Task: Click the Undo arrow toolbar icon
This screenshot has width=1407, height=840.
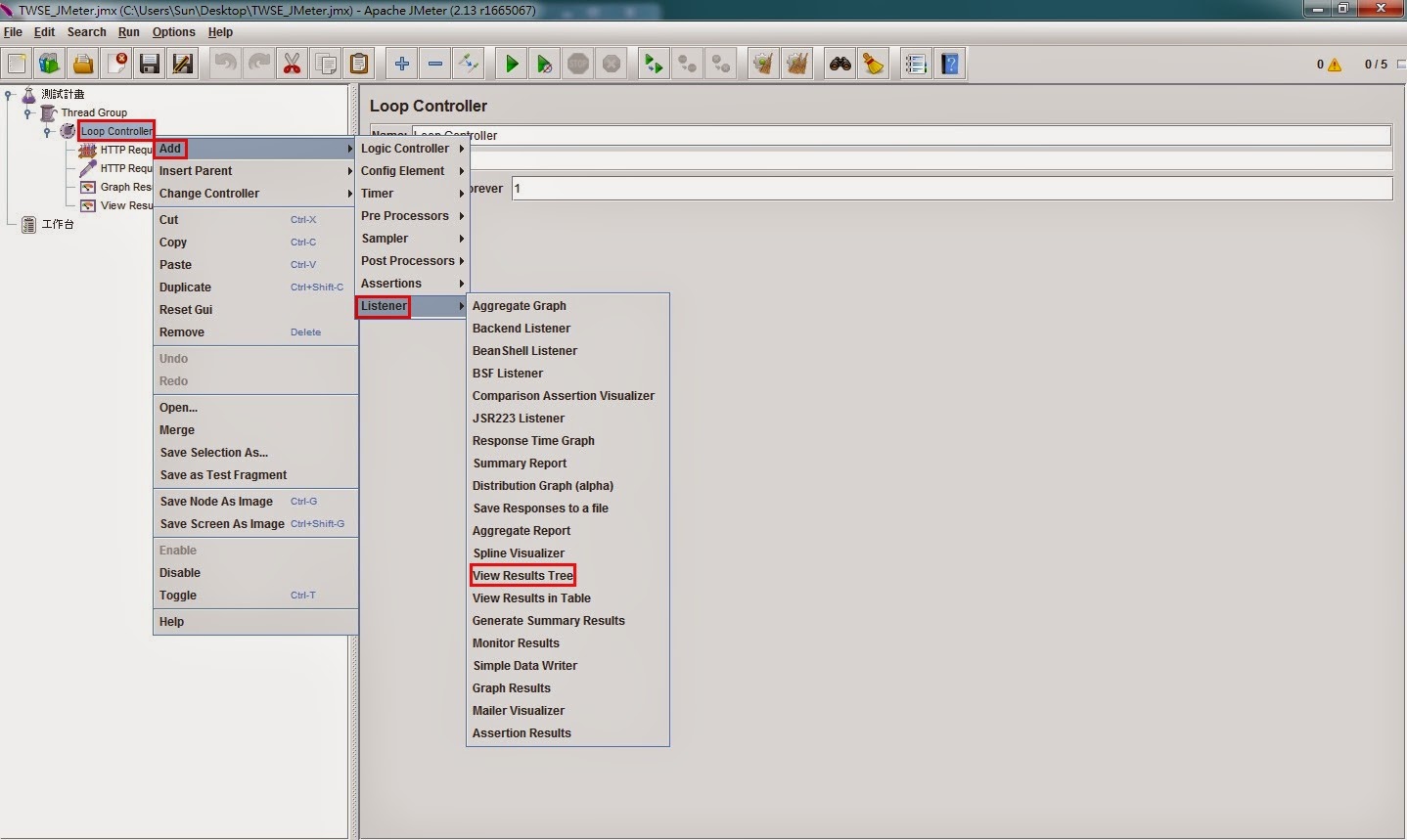Action: pyautogui.click(x=226, y=64)
